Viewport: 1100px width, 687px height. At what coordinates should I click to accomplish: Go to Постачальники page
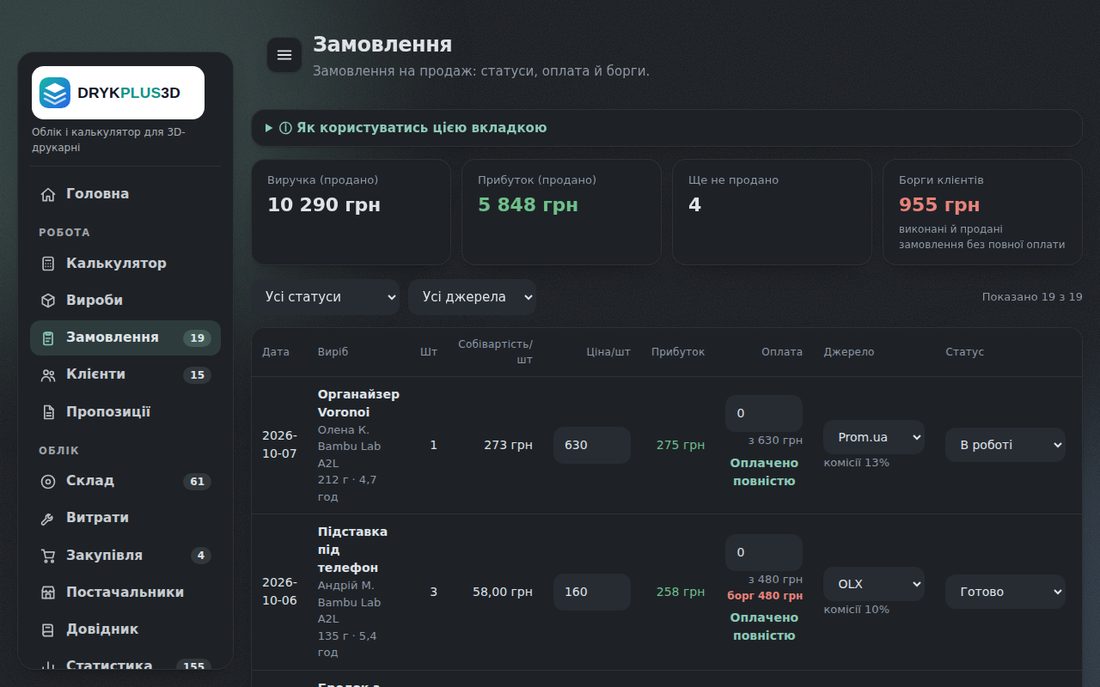tap(126, 592)
